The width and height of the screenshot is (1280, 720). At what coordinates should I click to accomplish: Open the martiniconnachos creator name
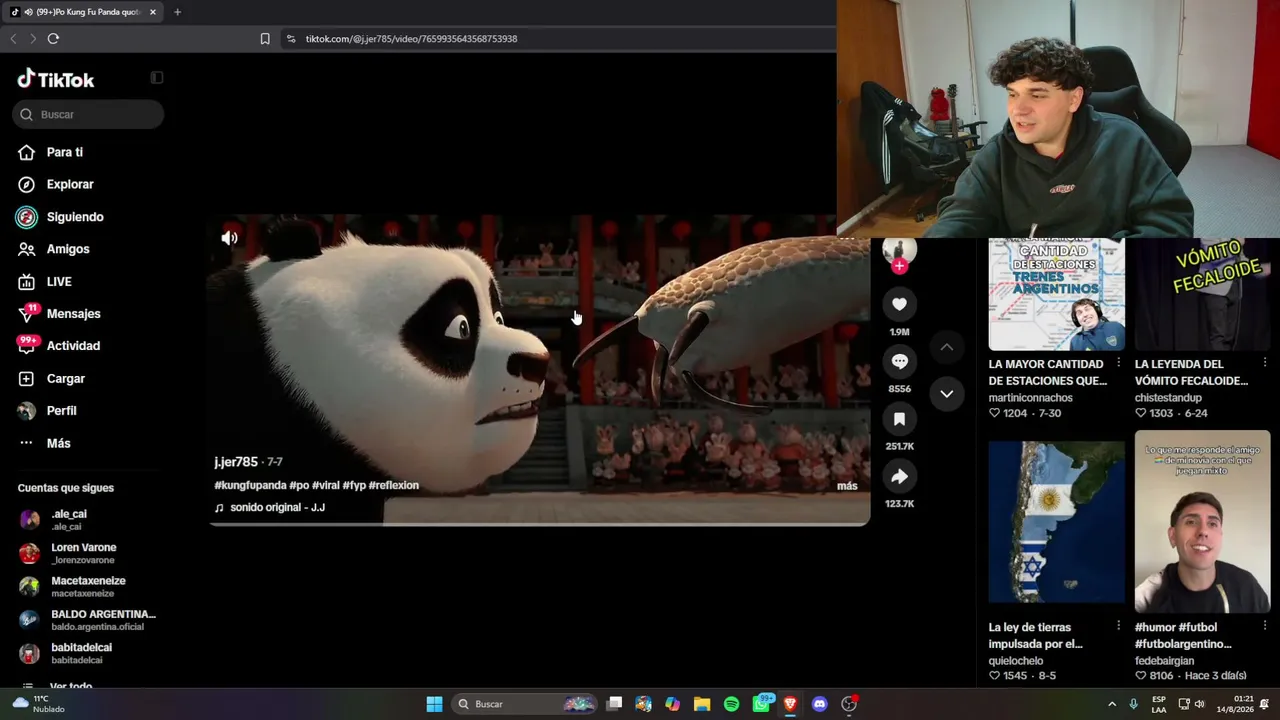pos(1030,398)
